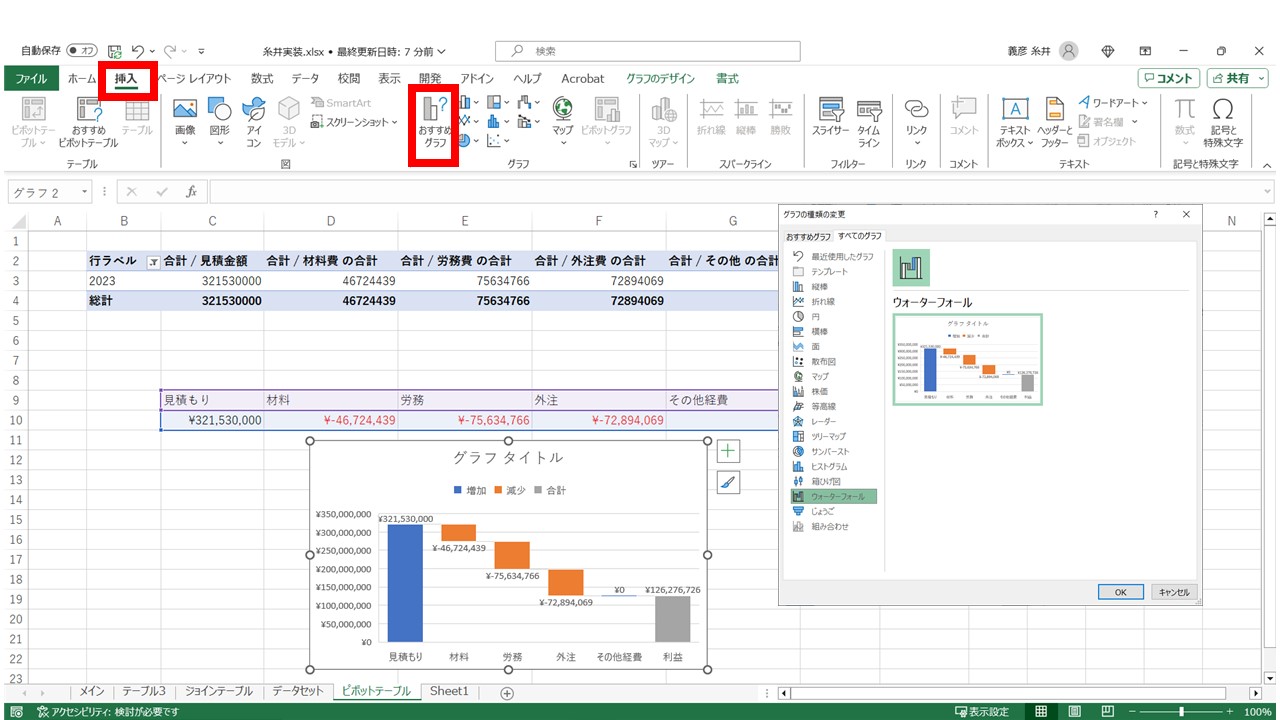Open the File (ファイル) tab
The width and height of the screenshot is (1280, 720).
tap(30, 78)
